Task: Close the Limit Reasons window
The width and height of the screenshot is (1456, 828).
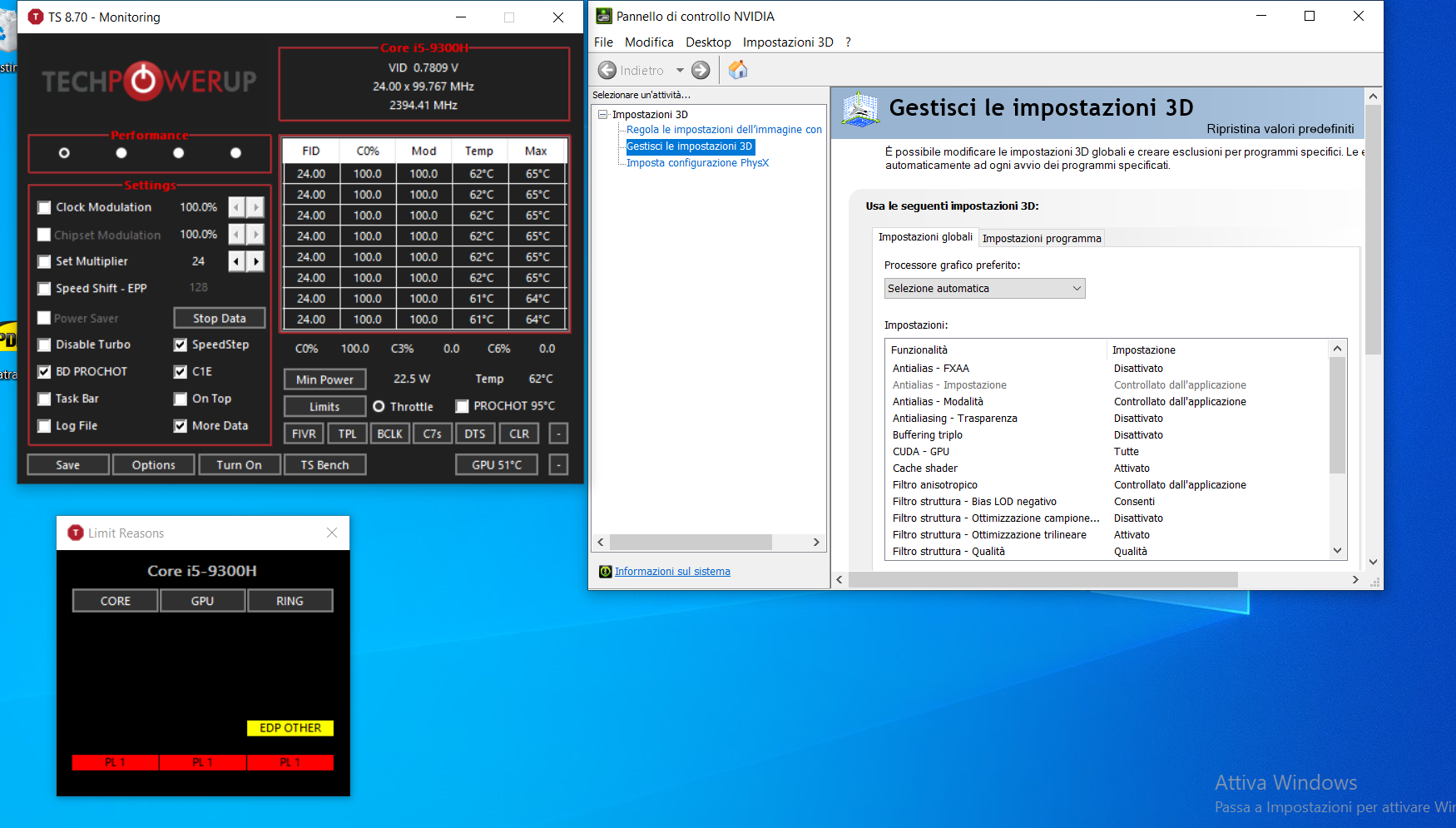Action: (x=332, y=533)
